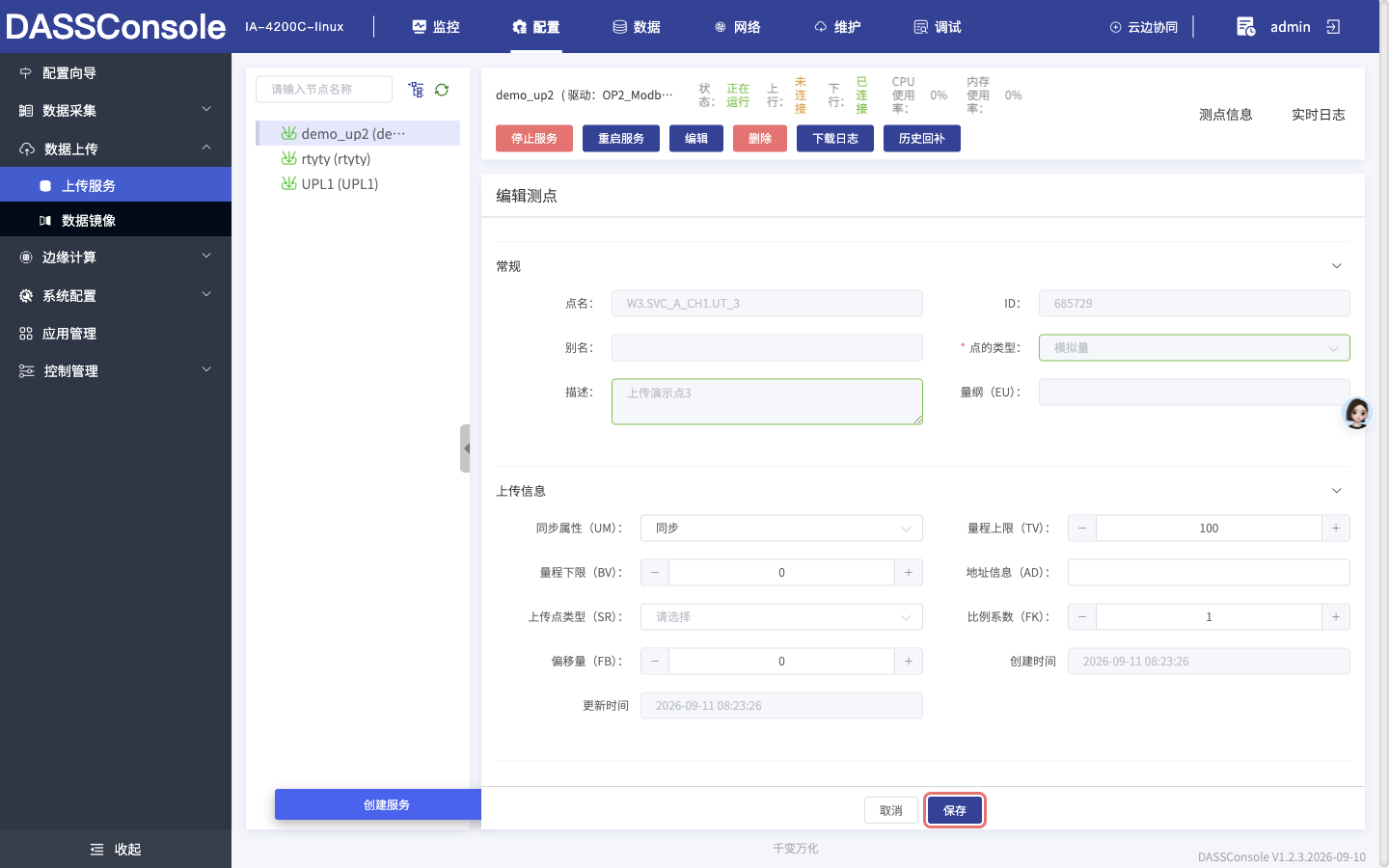Screen dimensions: 1389x868
Task: Collapse the 数据上传 sidebar menu
Action: point(116,149)
